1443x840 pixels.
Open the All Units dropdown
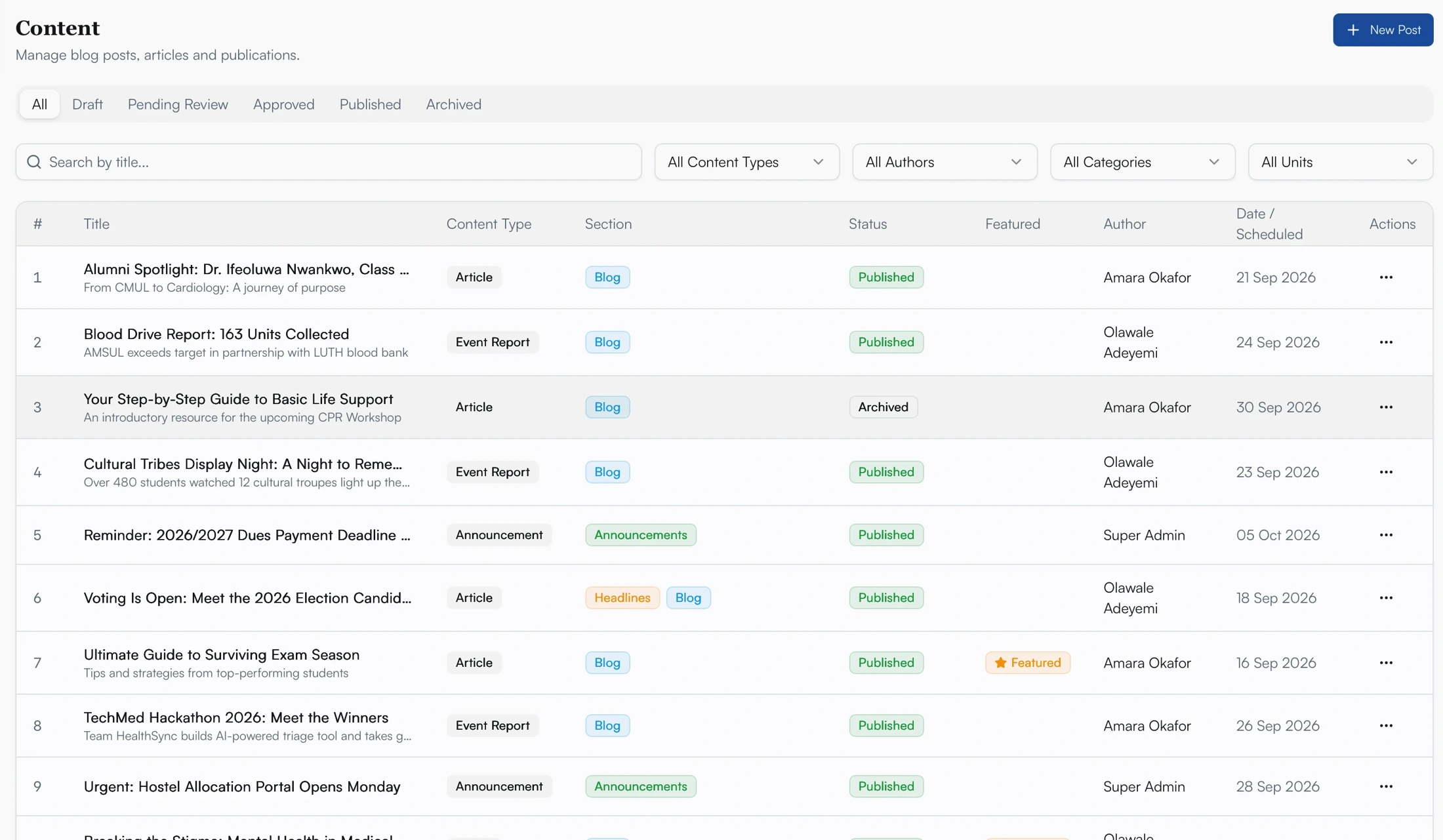(x=1340, y=162)
